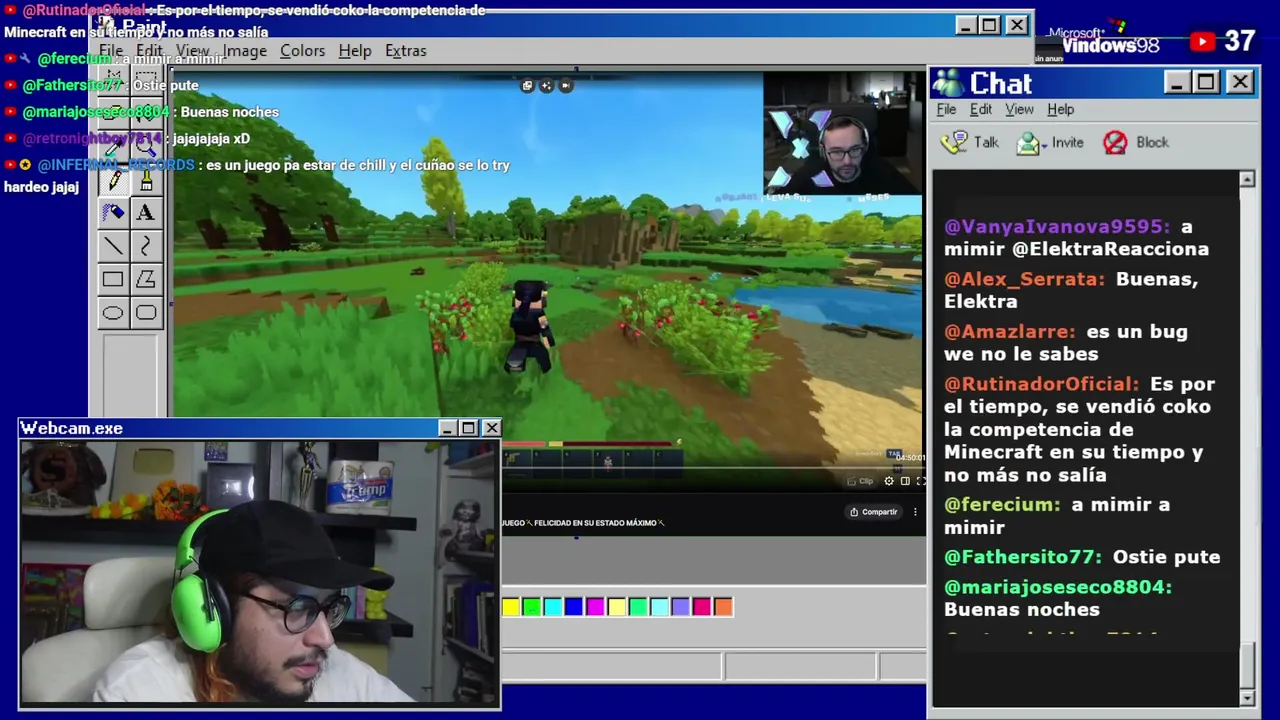The image size is (1280, 720).
Task: Select the Airbrush spray tool in Paint
Action: point(113,212)
